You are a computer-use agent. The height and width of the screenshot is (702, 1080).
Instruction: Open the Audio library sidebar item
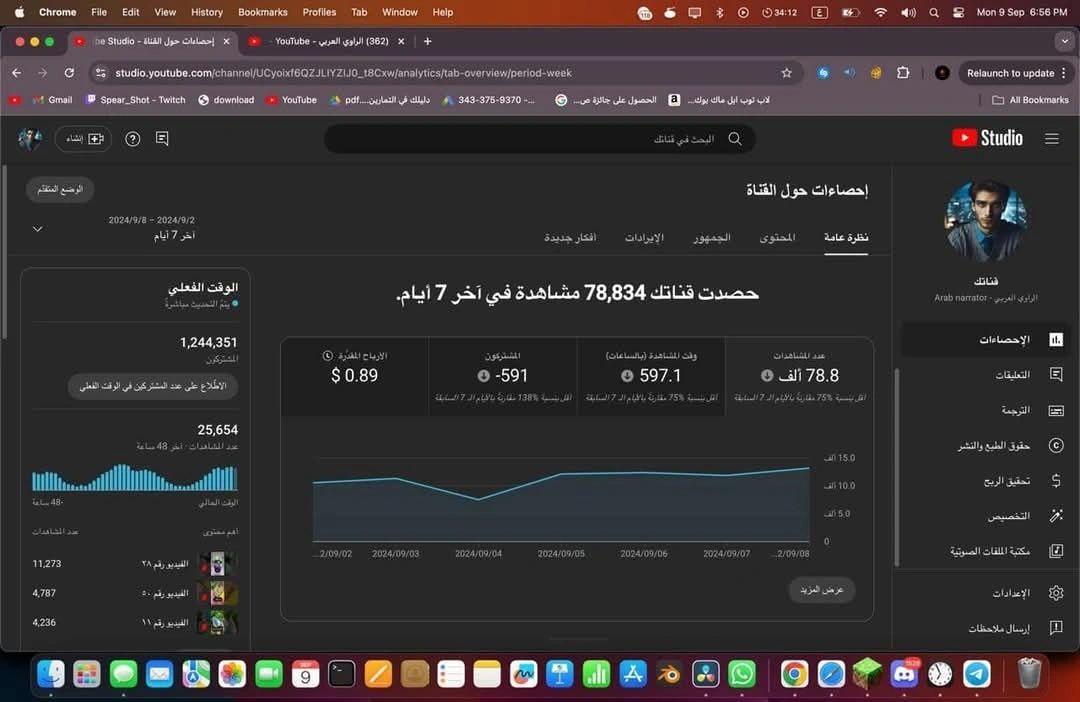coord(1055,551)
